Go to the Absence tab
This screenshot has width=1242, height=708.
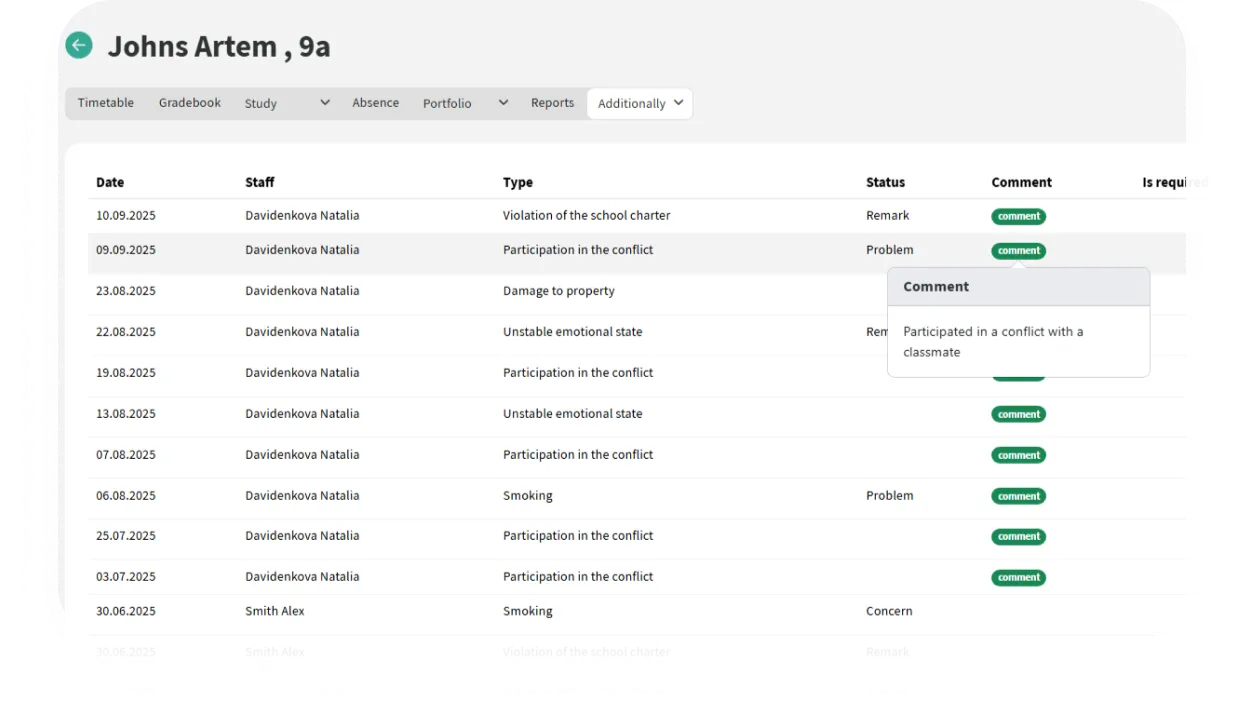(375, 103)
